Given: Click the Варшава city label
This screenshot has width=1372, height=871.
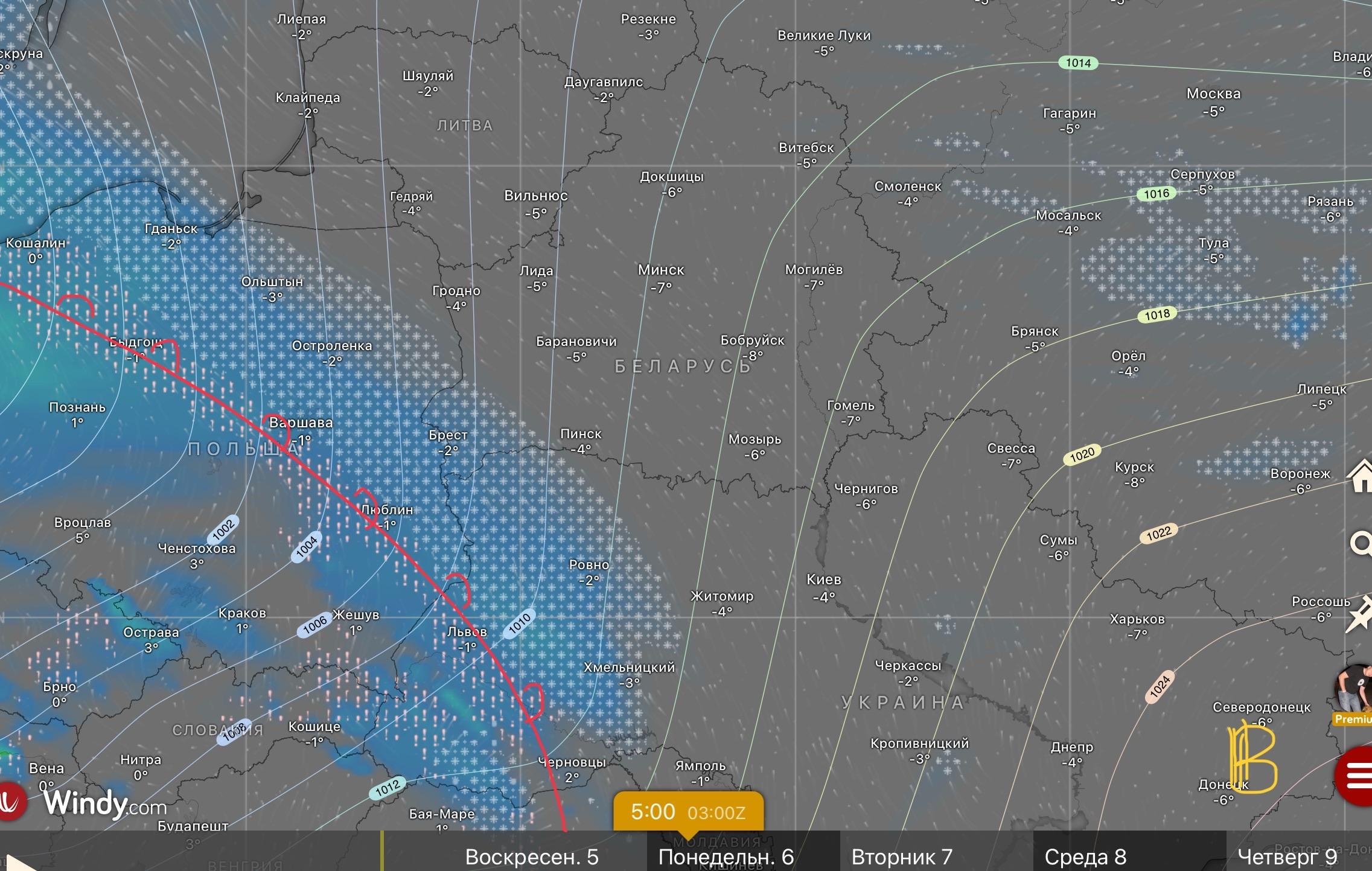Looking at the screenshot, I should coord(301,423).
